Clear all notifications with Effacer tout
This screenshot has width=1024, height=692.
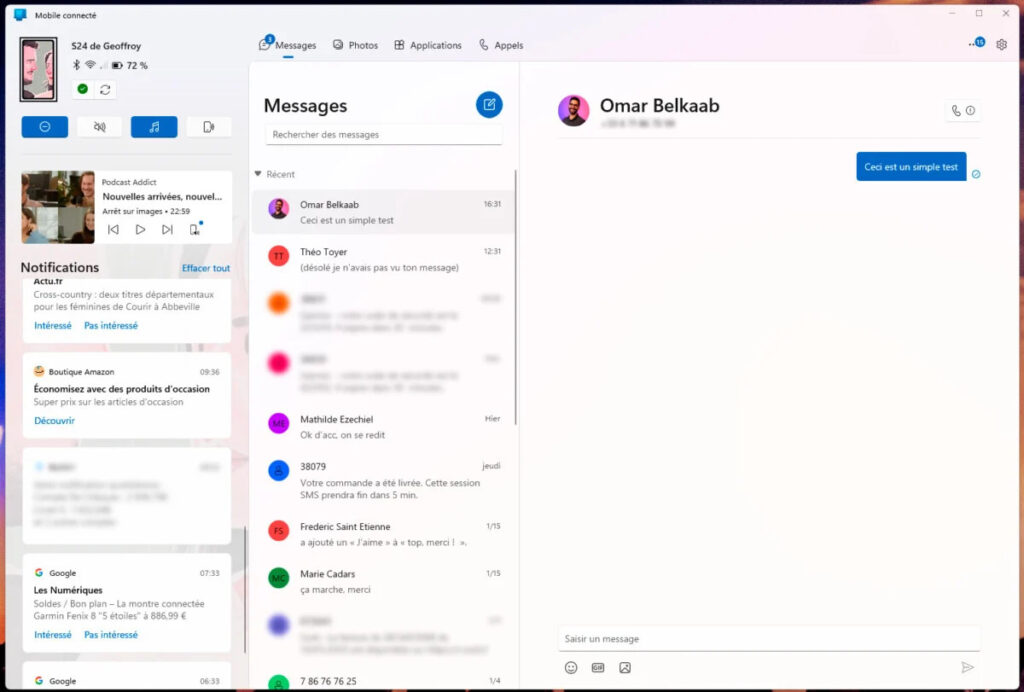click(x=205, y=267)
